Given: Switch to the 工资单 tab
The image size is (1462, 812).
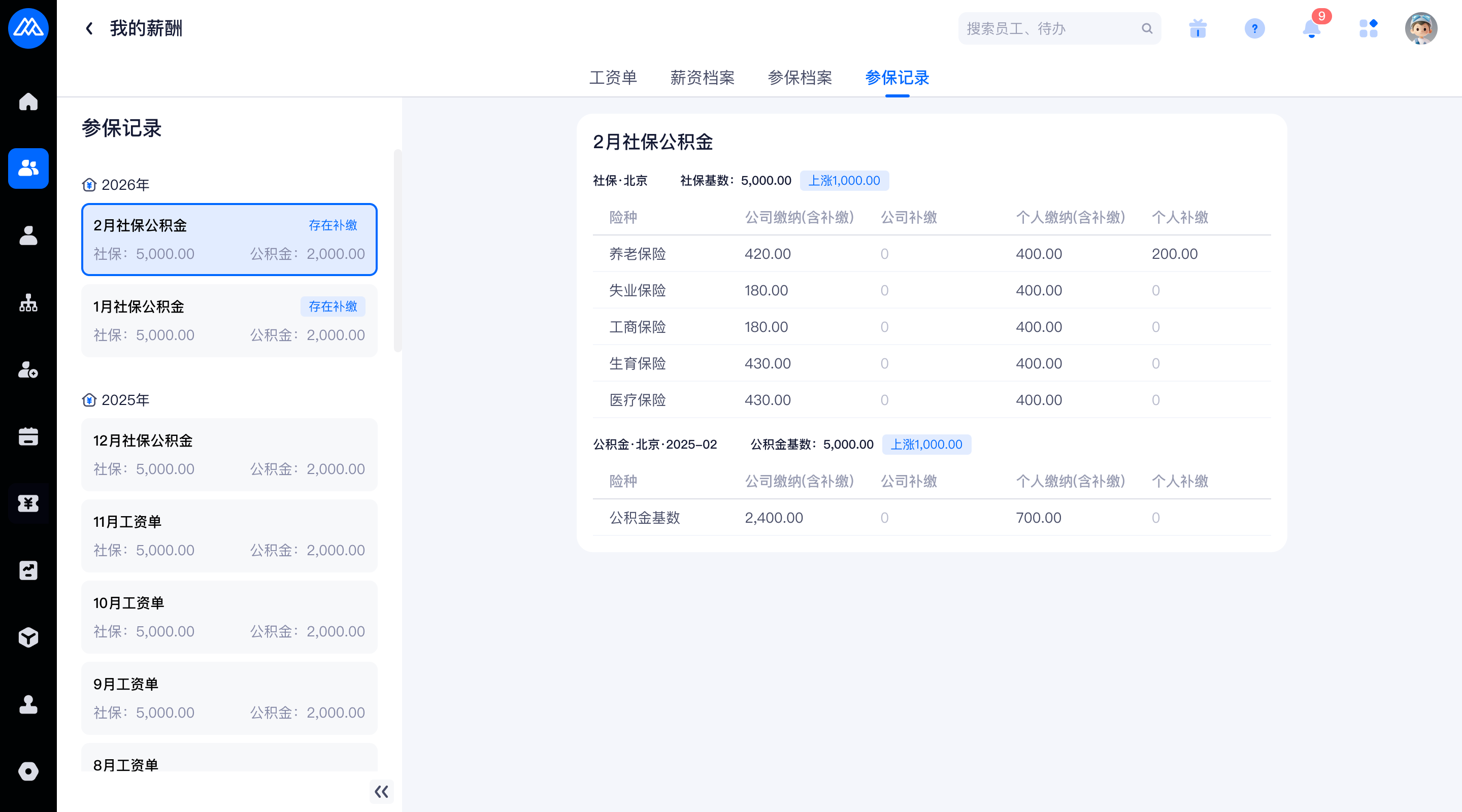Looking at the screenshot, I should click(x=613, y=78).
